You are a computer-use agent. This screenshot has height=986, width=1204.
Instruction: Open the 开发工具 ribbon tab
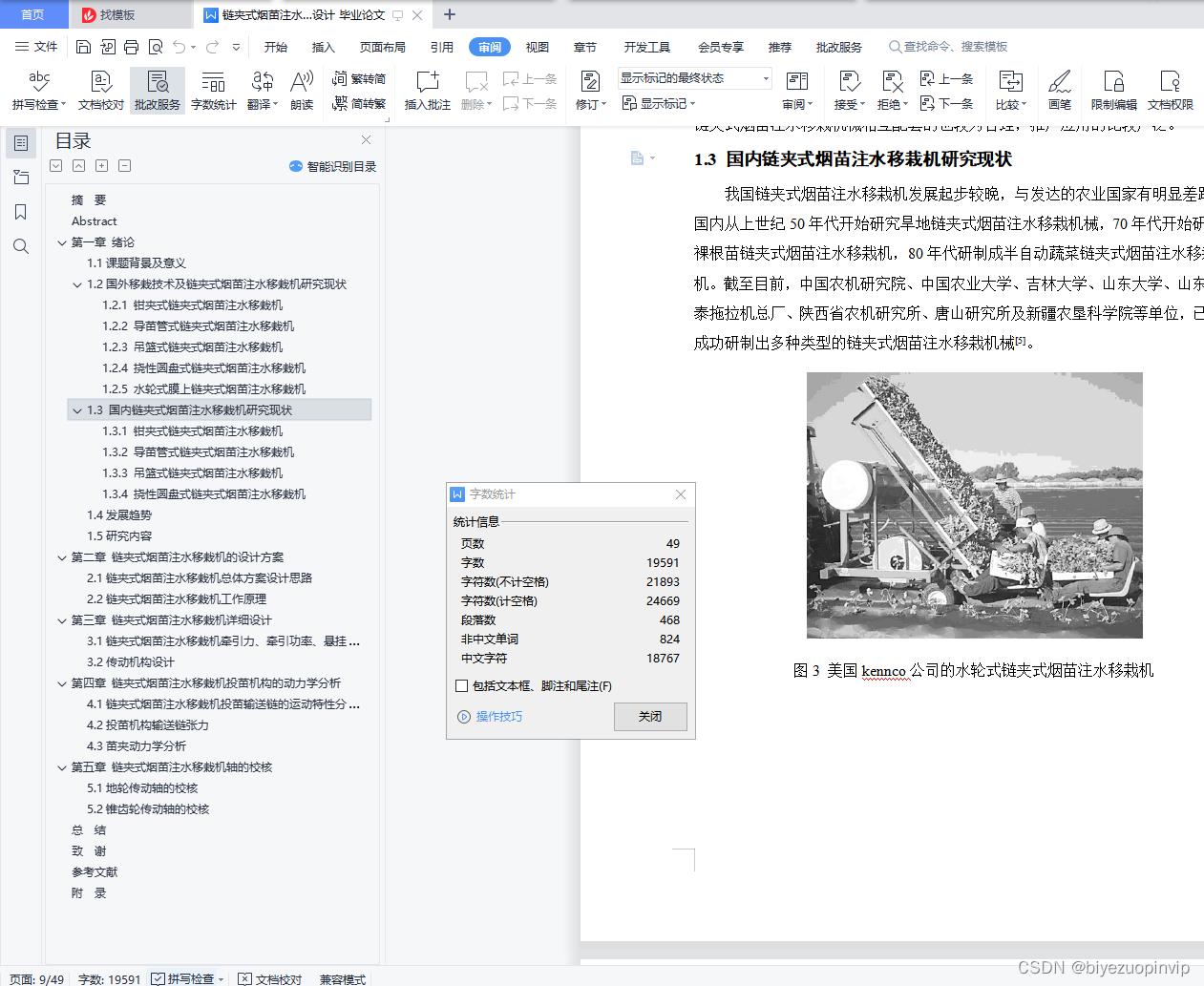coord(647,46)
